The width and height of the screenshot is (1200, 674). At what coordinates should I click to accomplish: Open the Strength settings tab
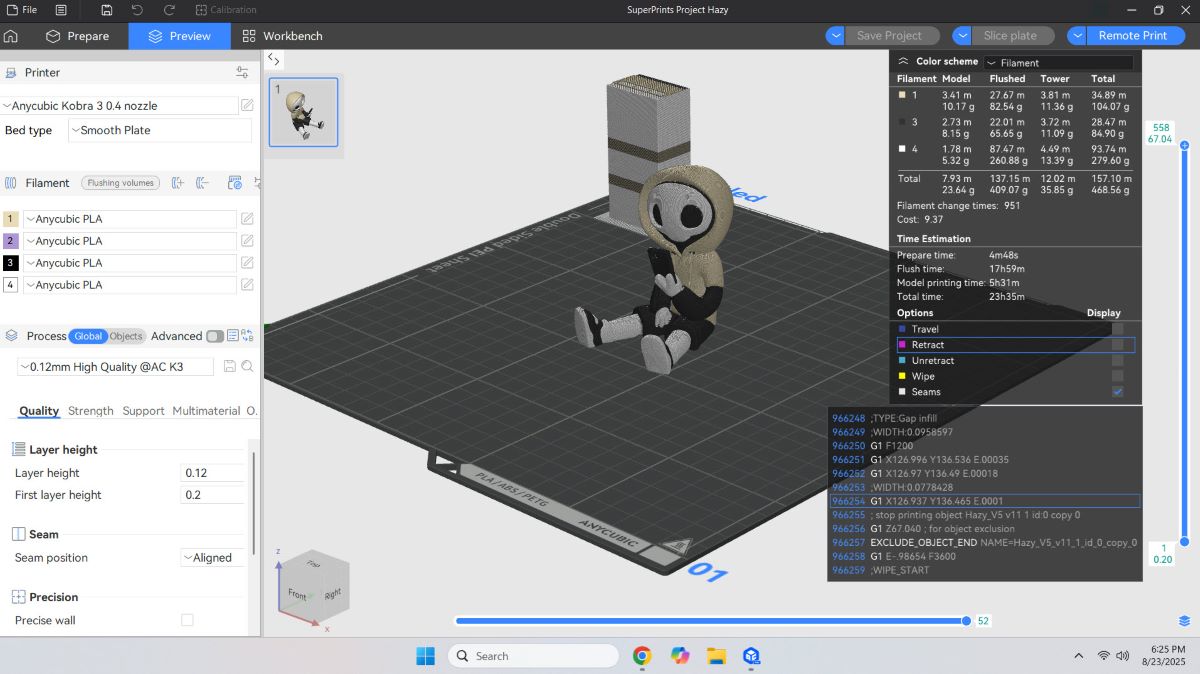[x=91, y=411]
